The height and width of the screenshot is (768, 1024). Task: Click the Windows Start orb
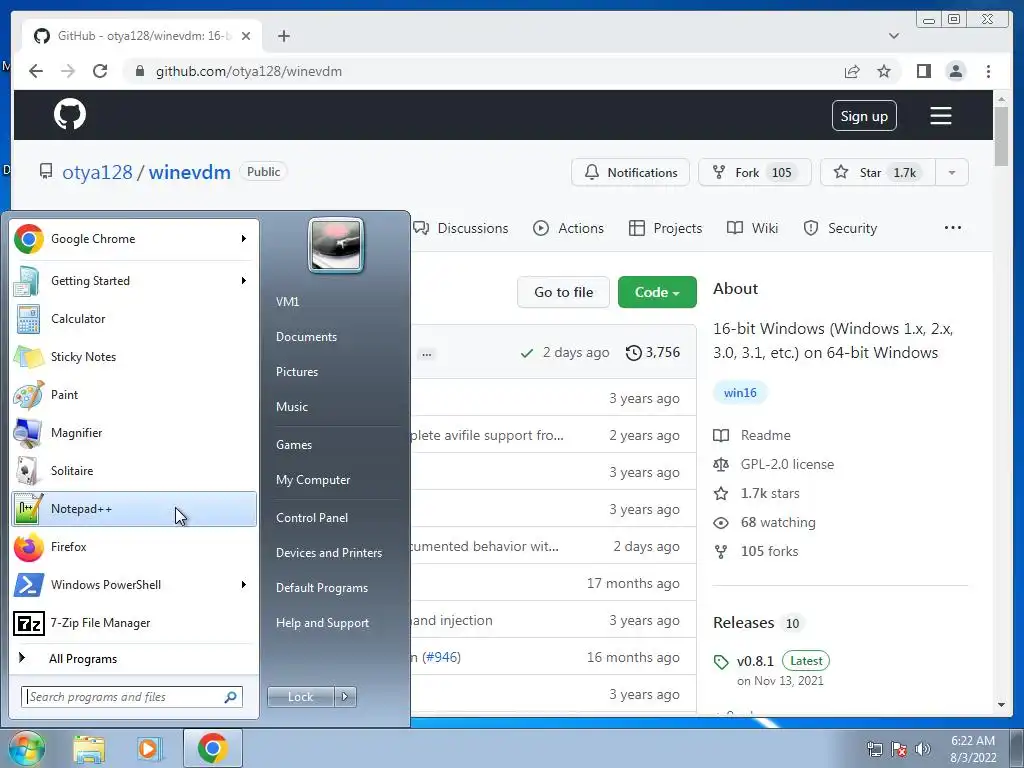[27, 748]
